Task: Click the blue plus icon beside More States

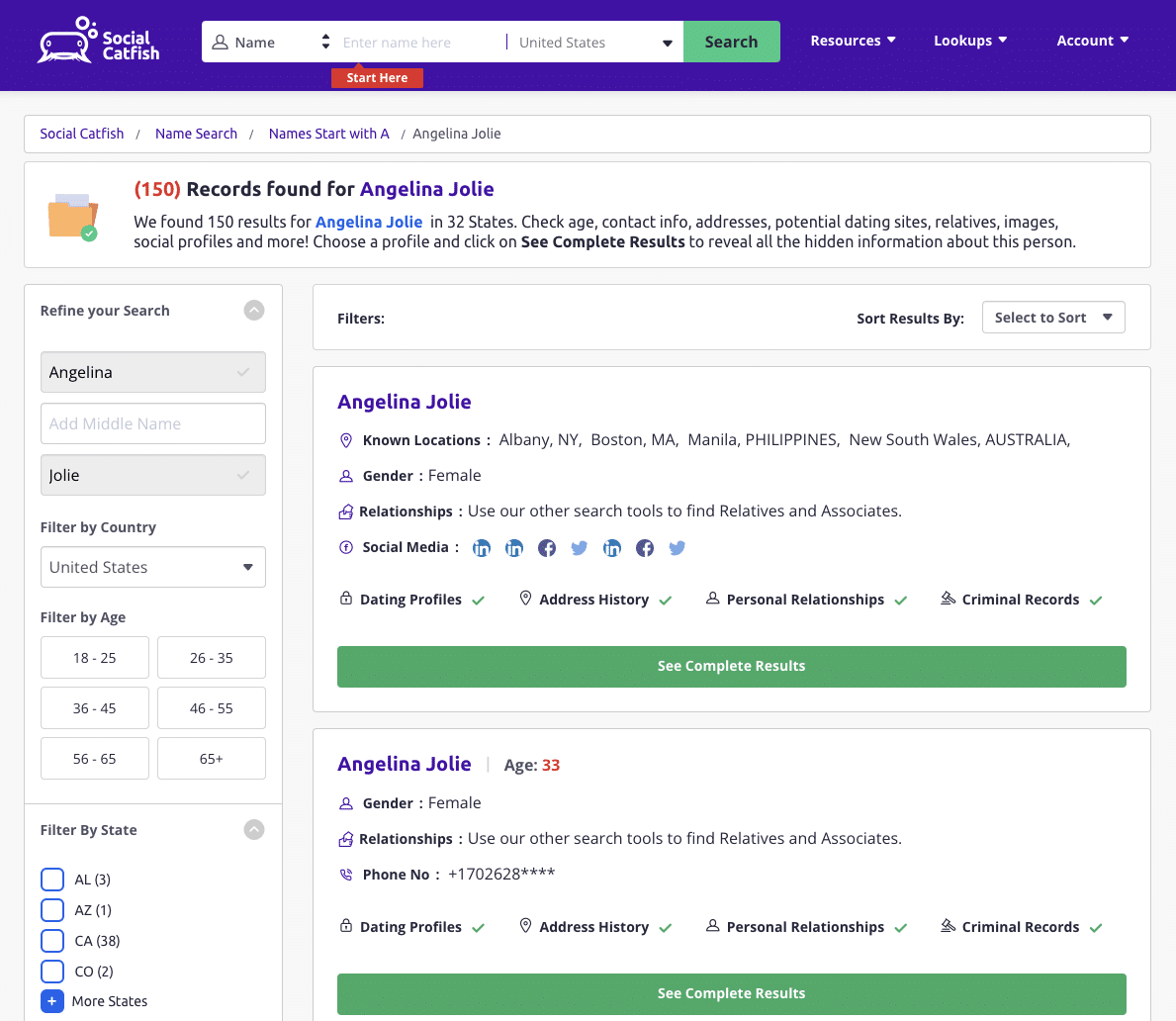Action: click(52, 1001)
